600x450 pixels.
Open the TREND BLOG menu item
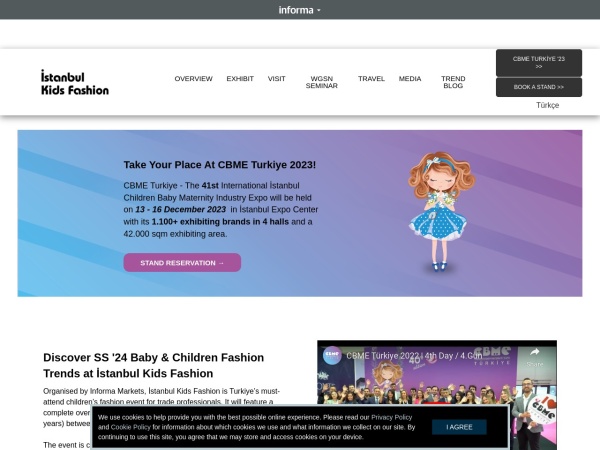click(453, 82)
